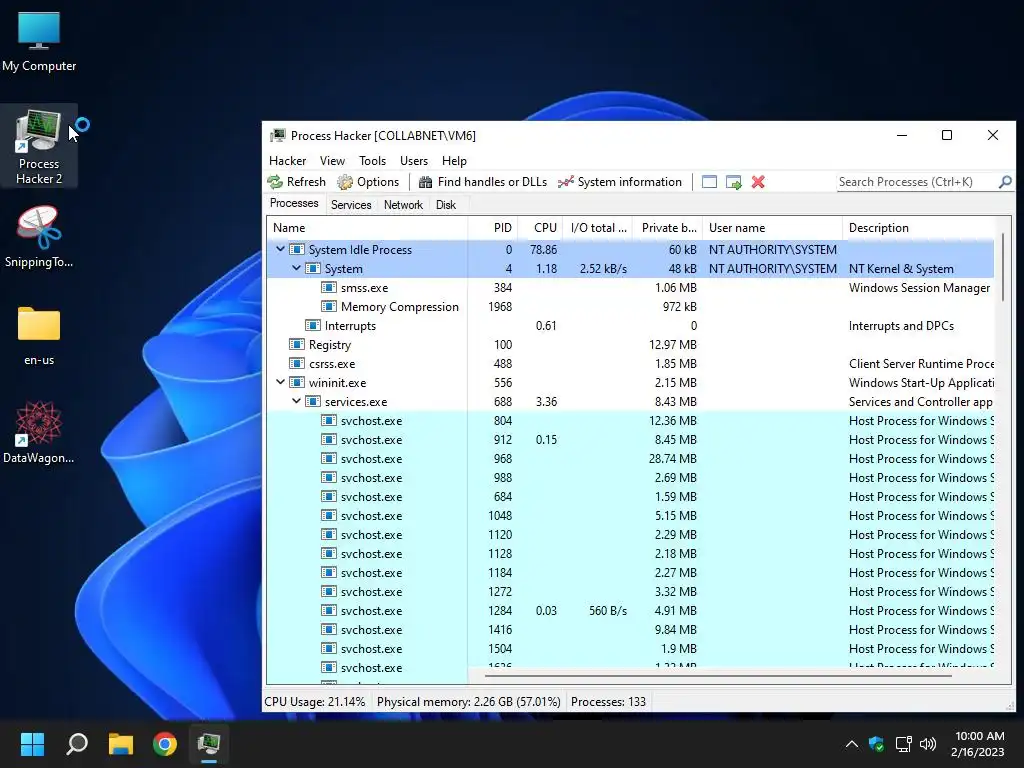This screenshot has height=768, width=1024.
Task: Open System information graph icon
Action: [566, 182]
